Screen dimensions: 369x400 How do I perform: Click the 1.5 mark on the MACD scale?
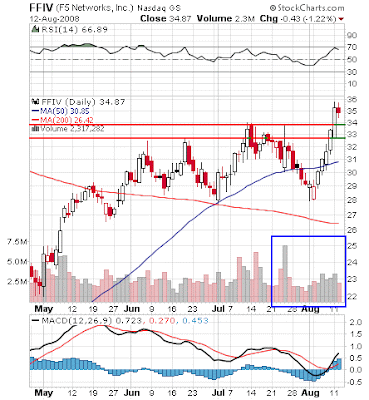[357, 334]
